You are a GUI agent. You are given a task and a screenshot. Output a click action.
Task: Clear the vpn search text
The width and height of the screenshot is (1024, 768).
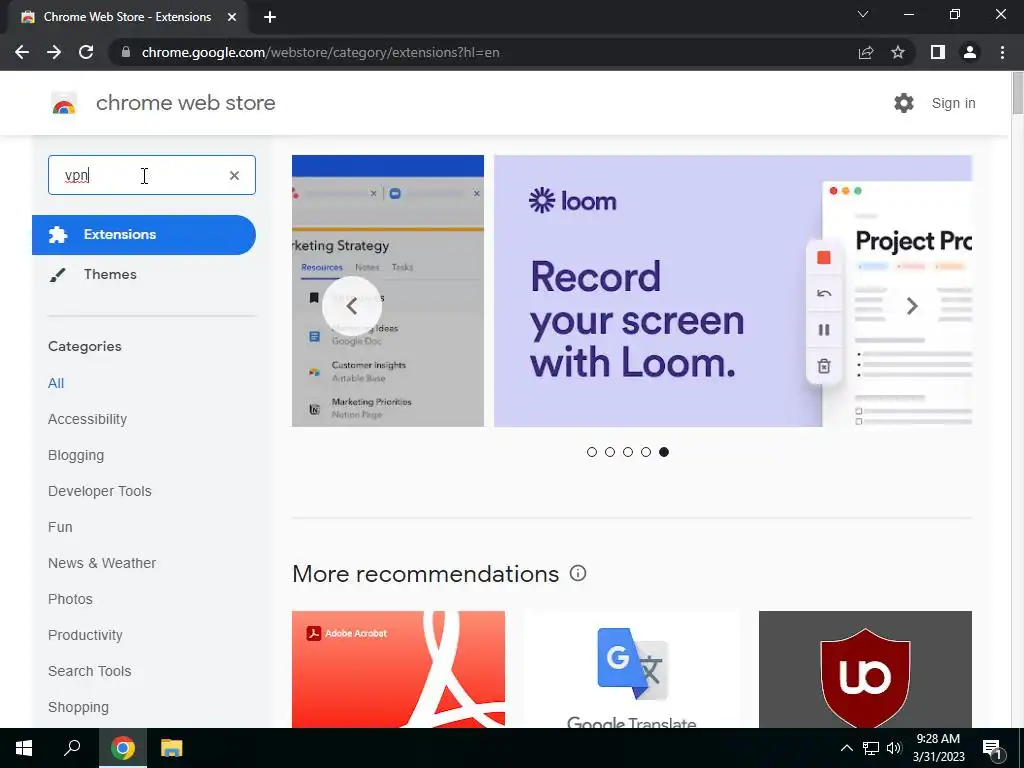pyautogui.click(x=234, y=175)
